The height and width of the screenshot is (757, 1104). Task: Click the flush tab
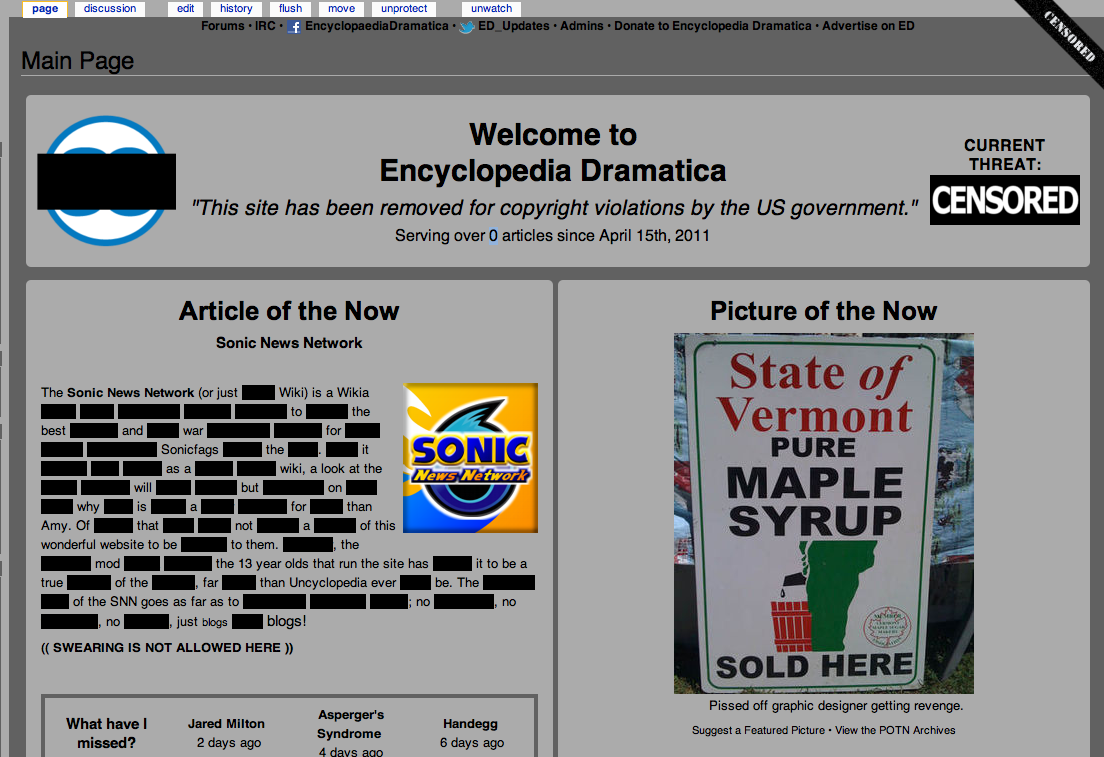pos(291,9)
